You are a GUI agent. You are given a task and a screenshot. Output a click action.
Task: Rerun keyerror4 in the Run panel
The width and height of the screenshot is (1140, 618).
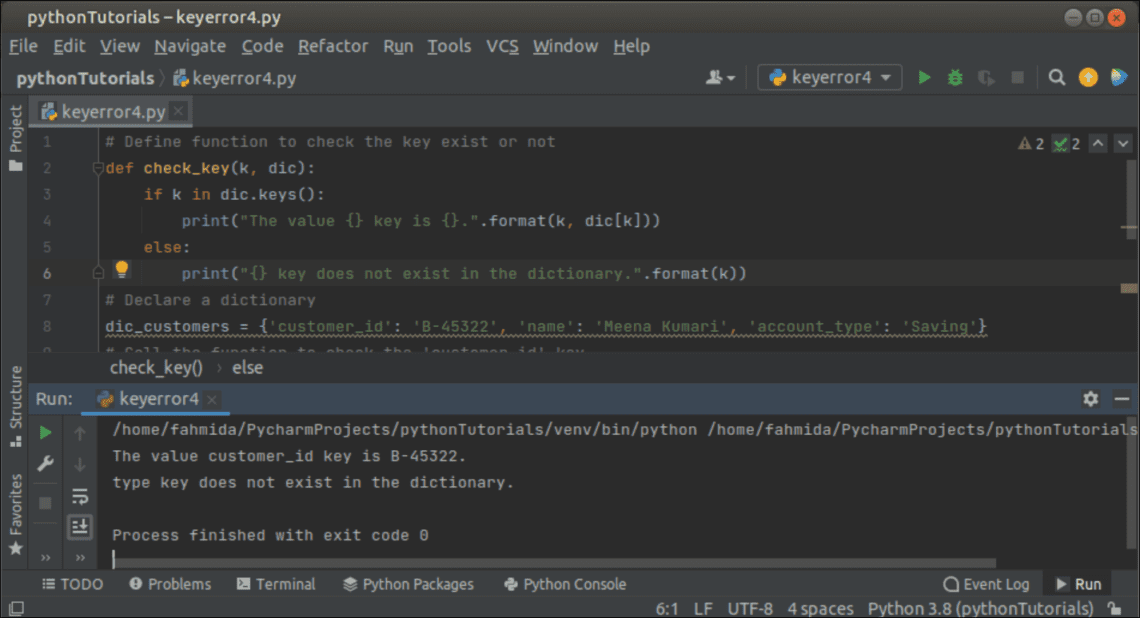(45, 433)
